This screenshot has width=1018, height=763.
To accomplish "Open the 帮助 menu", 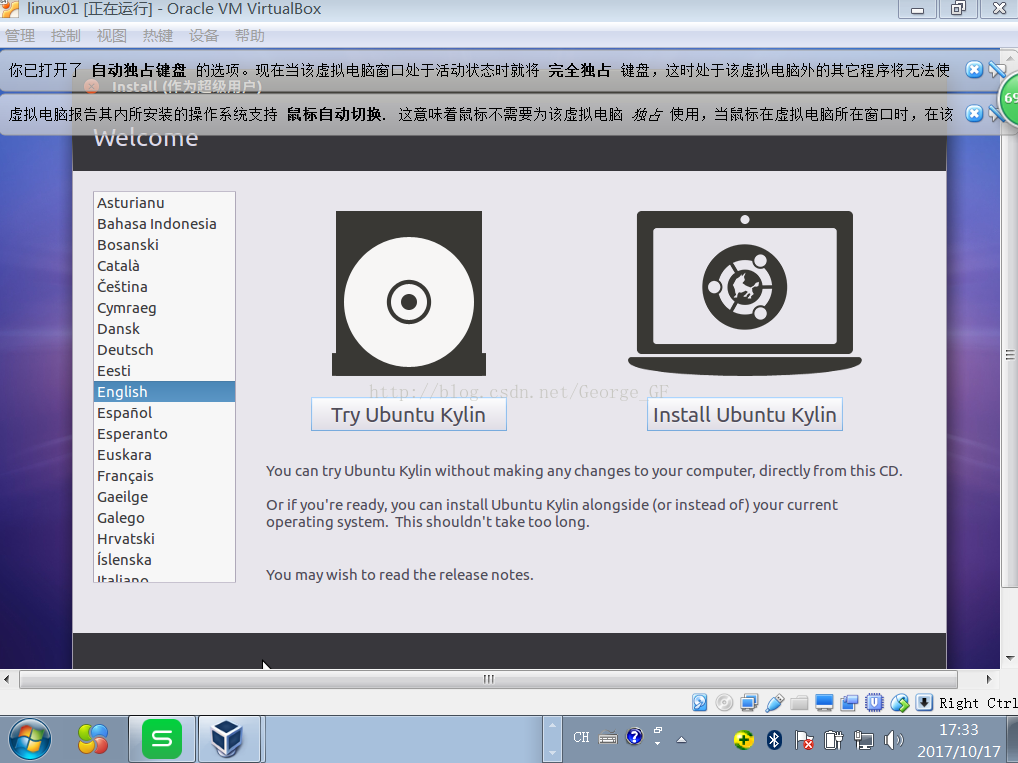I will [250, 36].
